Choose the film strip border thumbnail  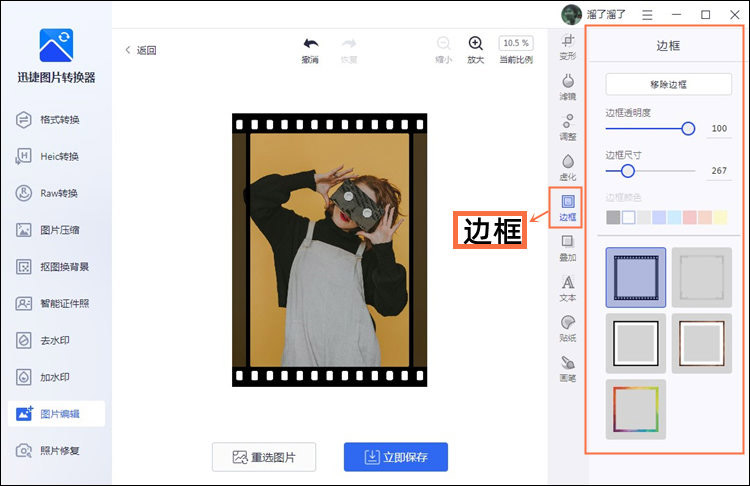point(636,277)
